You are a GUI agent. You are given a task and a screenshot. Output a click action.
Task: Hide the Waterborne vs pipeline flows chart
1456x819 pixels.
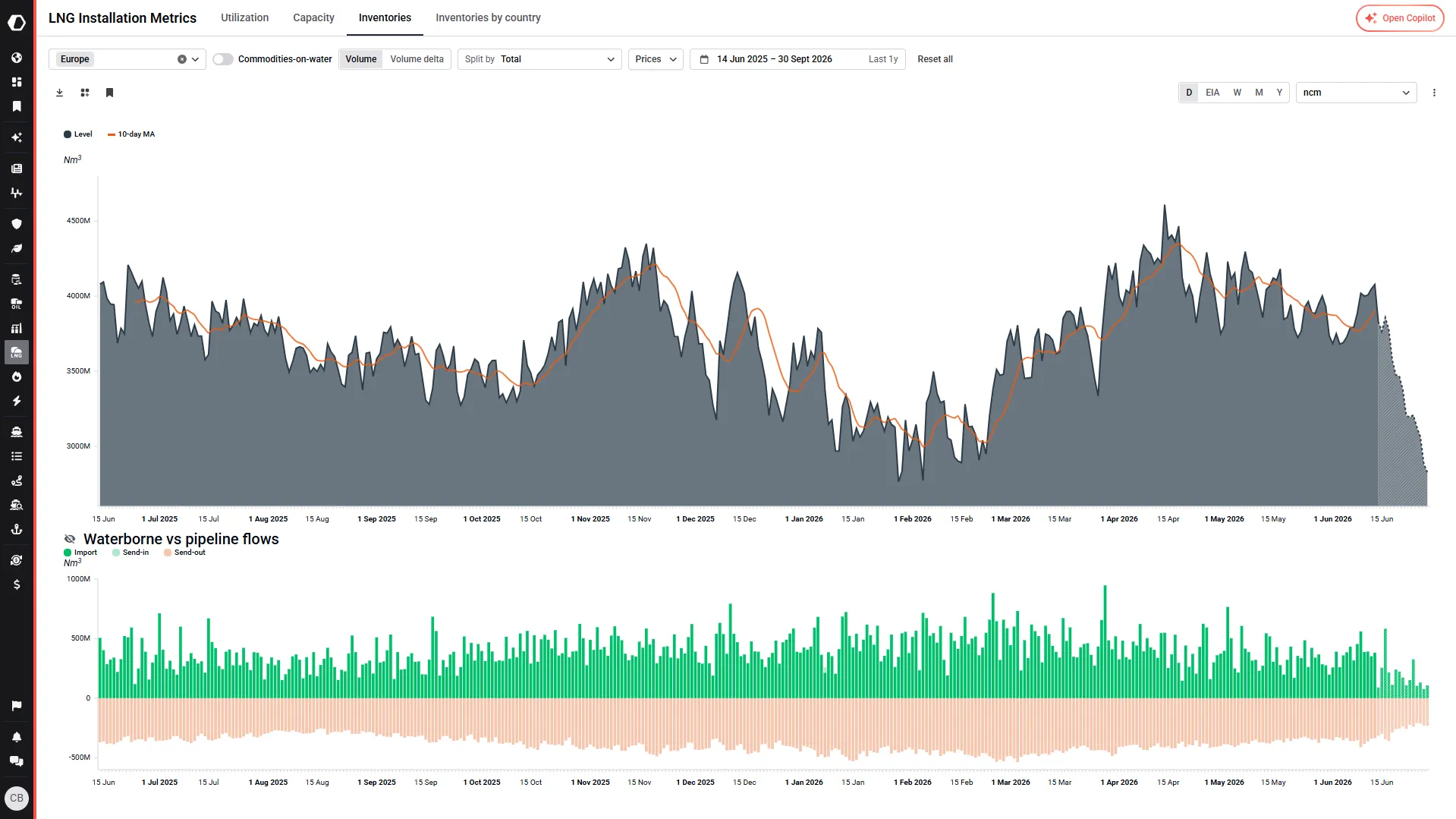tap(70, 539)
